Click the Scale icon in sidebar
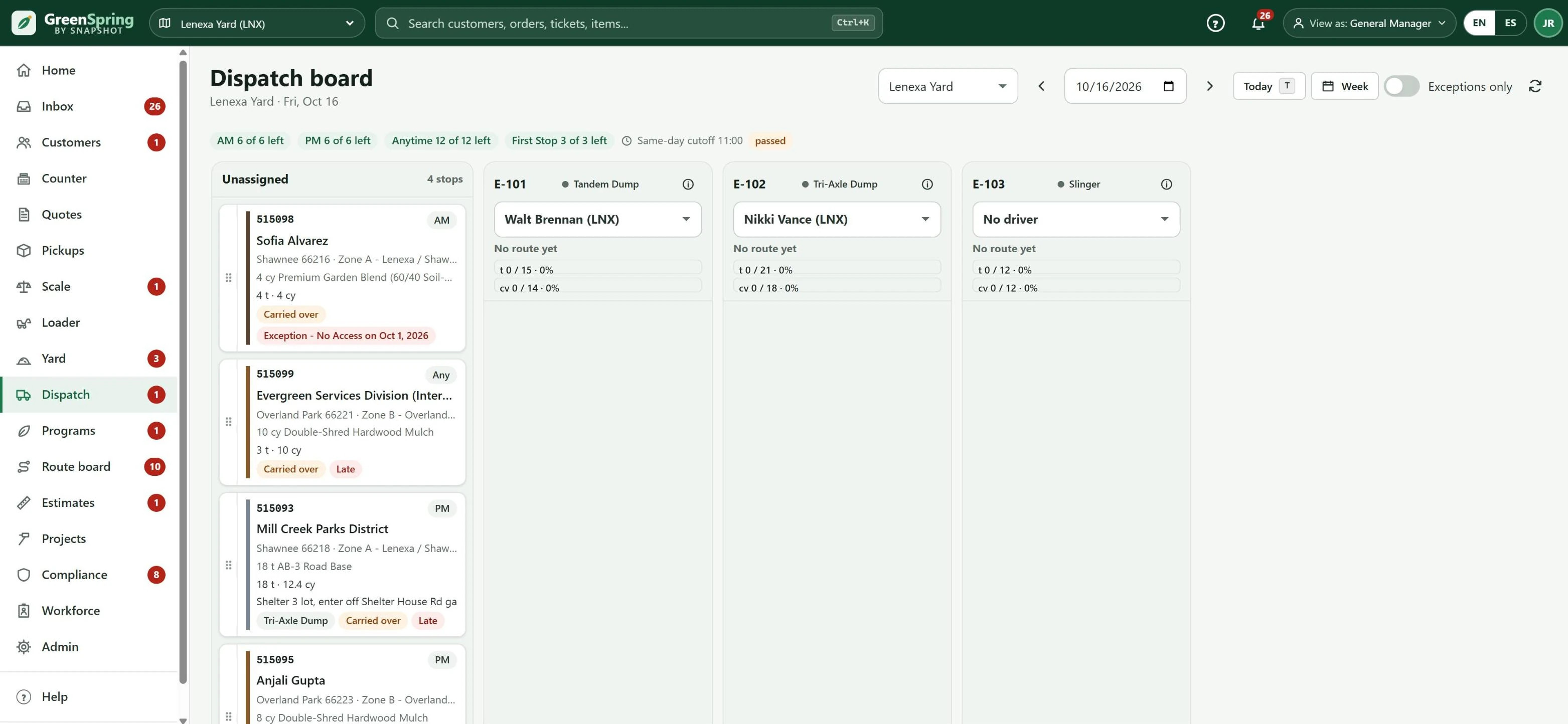The height and width of the screenshot is (724, 1568). click(24, 287)
